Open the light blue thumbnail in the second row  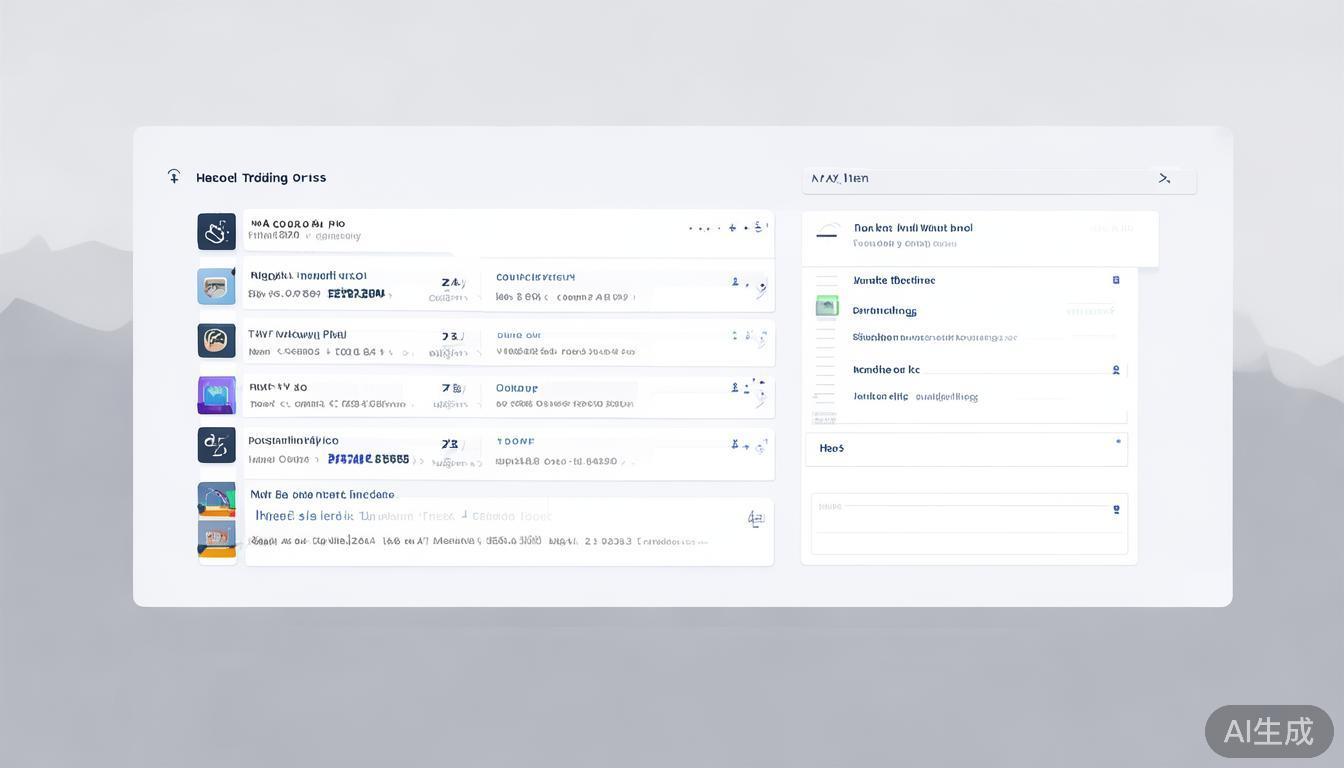(x=216, y=286)
